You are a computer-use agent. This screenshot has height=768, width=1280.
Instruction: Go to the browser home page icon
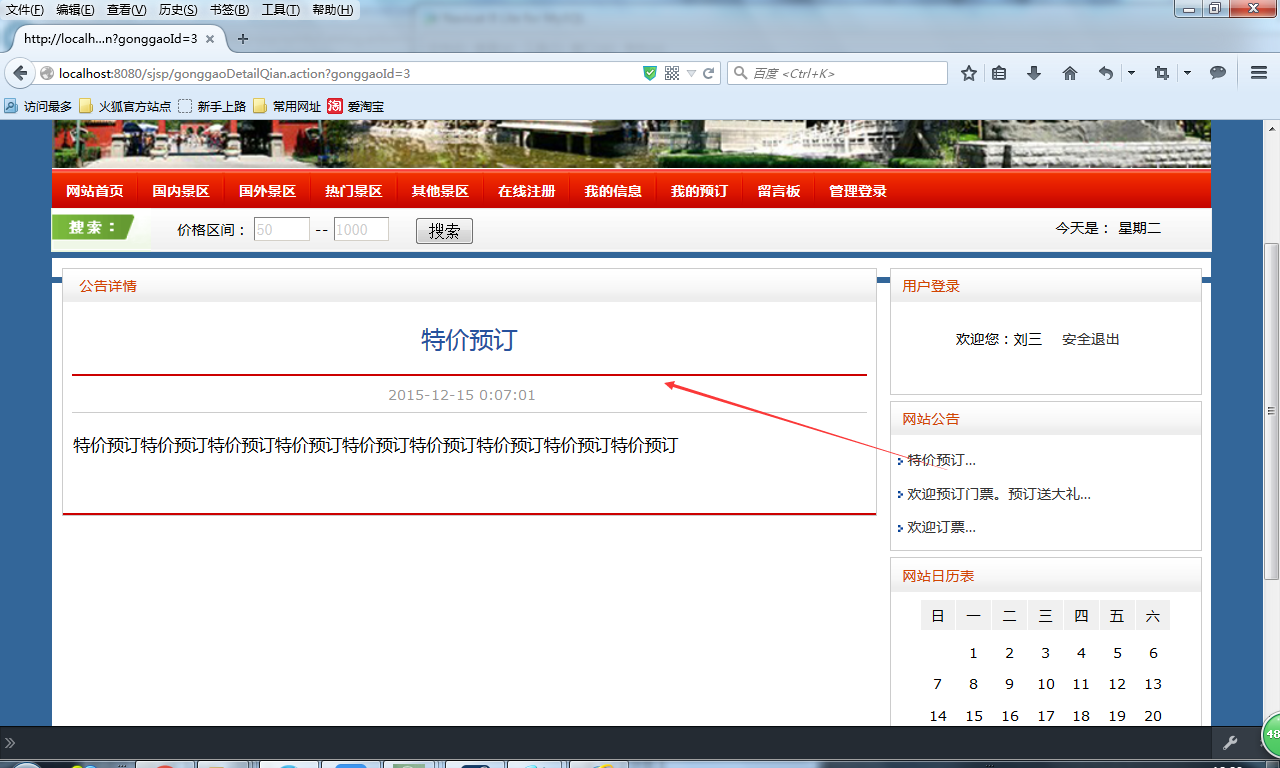[1070, 73]
